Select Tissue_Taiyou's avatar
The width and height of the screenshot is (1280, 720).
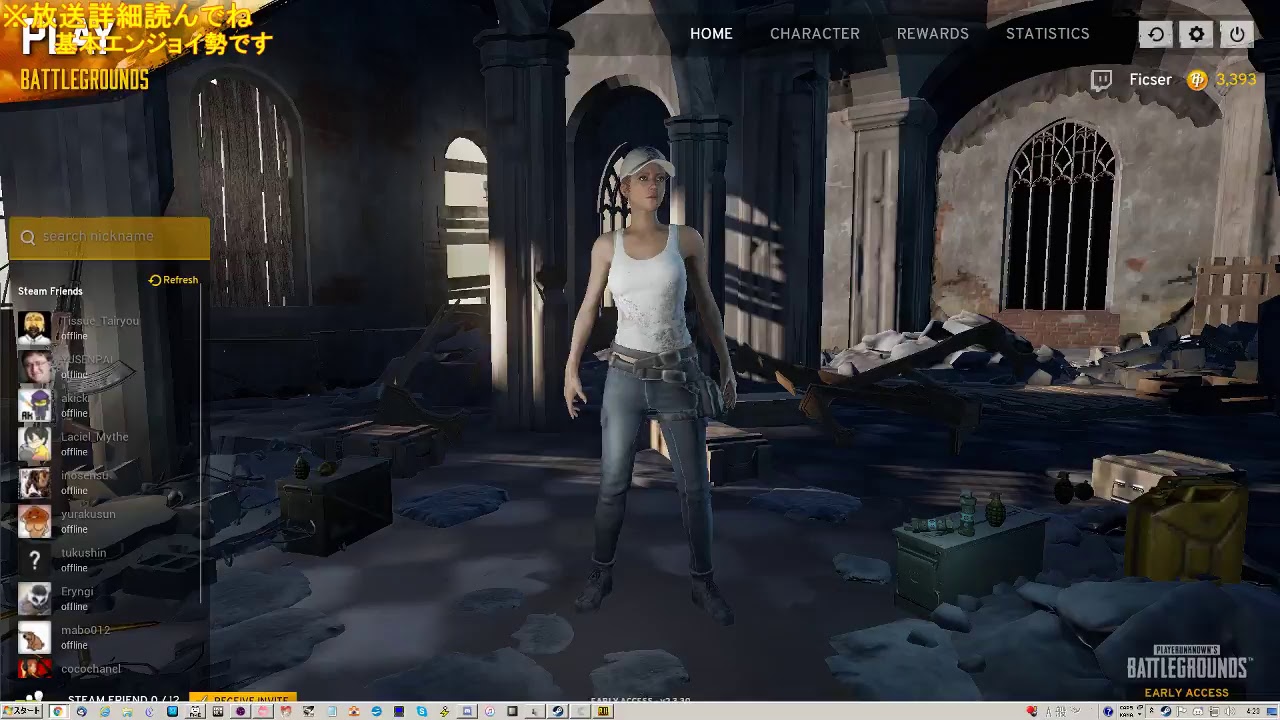[x=34, y=328]
